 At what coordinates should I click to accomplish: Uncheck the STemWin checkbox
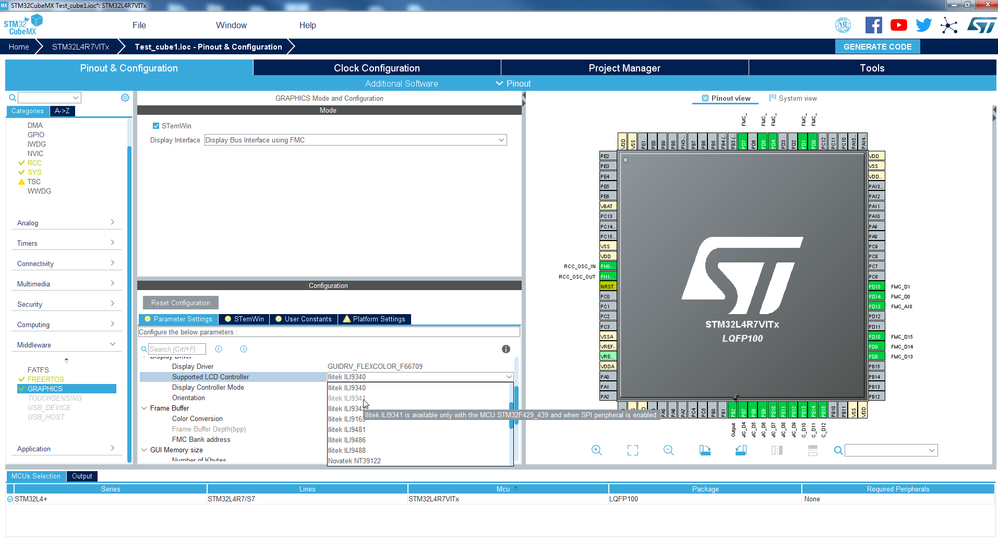(156, 125)
